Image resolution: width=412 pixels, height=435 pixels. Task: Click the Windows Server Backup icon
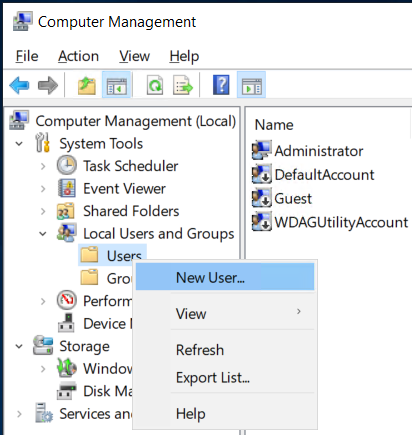[67, 368]
